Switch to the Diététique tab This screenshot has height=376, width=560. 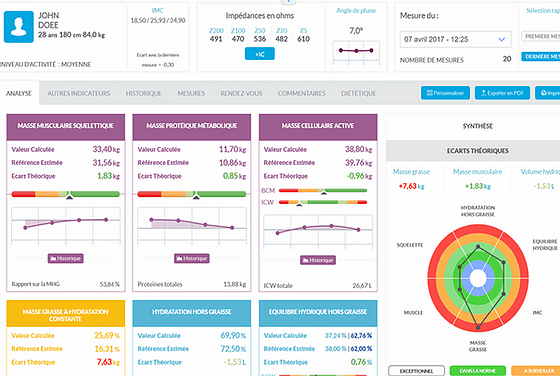point(358,93)
